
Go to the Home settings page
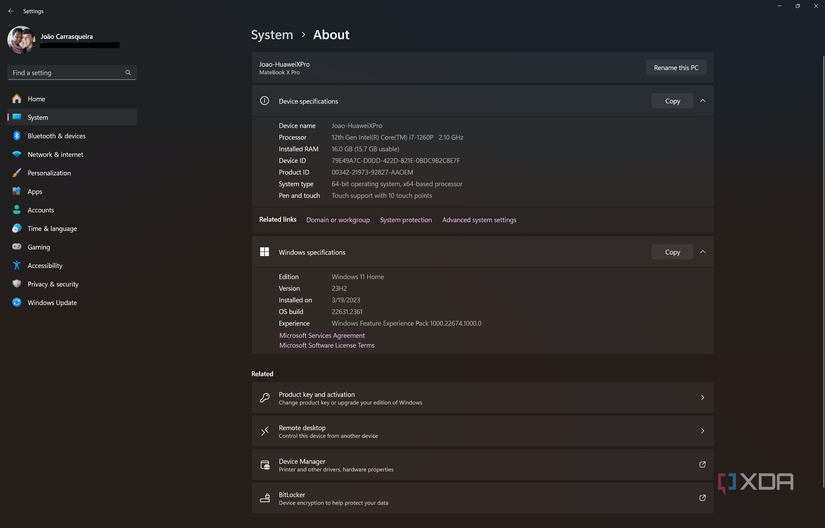pyautogui.click(x=72, y=99)
